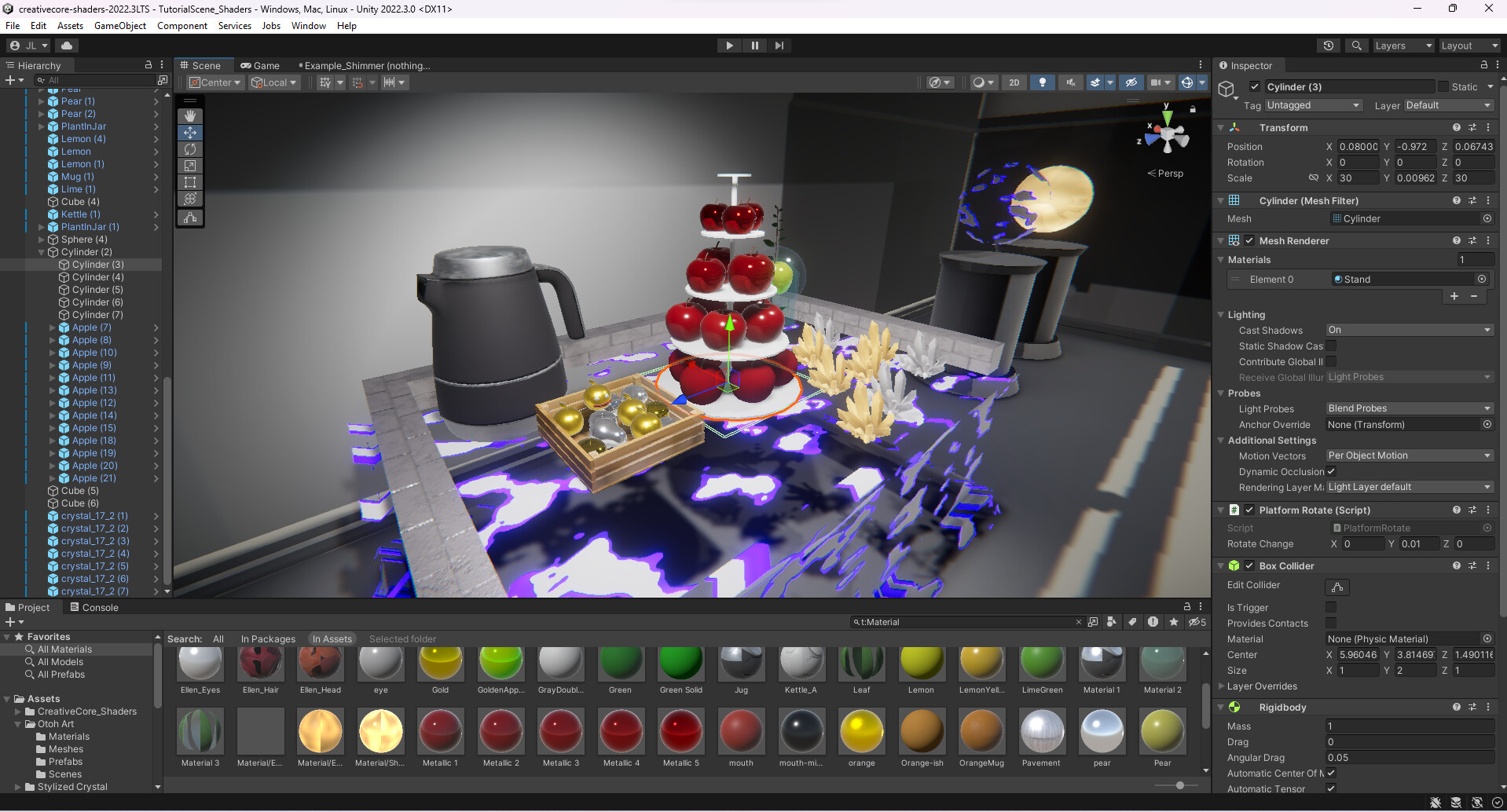Disable the Dynamic Occlusion checkbox
Screen dimensions: 1507x812
[1331, 471]
